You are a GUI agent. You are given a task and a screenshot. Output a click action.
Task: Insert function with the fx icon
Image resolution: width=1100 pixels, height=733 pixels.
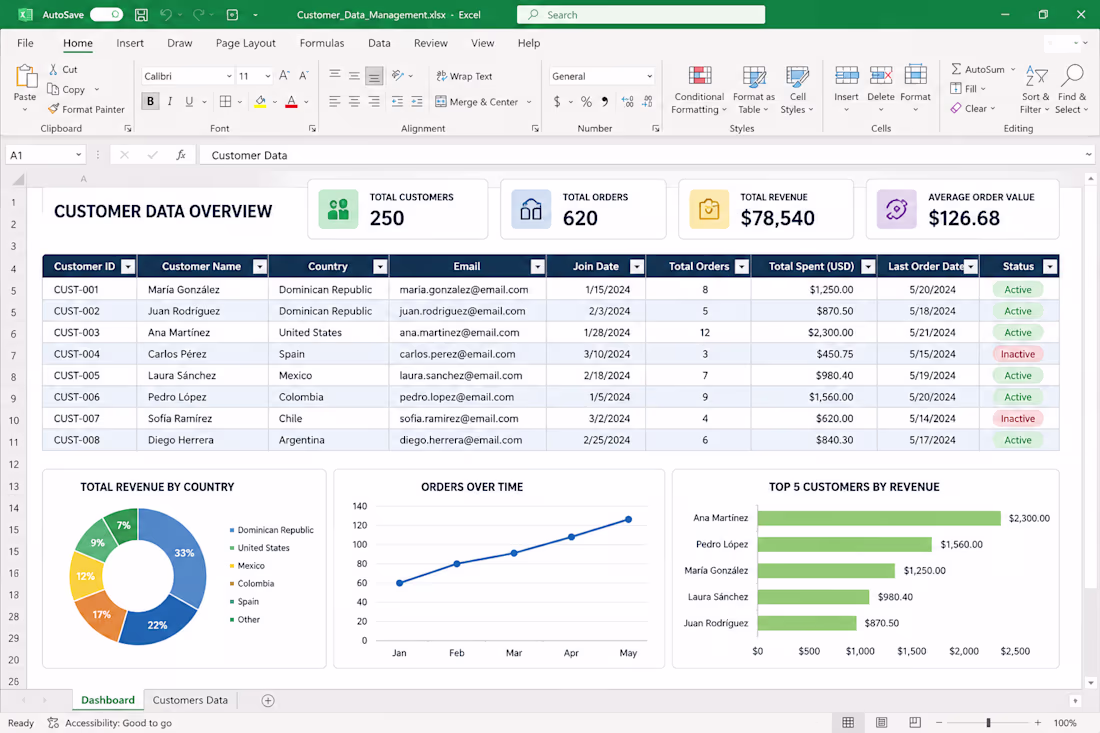pyautogui.click(x=181, y=155)
